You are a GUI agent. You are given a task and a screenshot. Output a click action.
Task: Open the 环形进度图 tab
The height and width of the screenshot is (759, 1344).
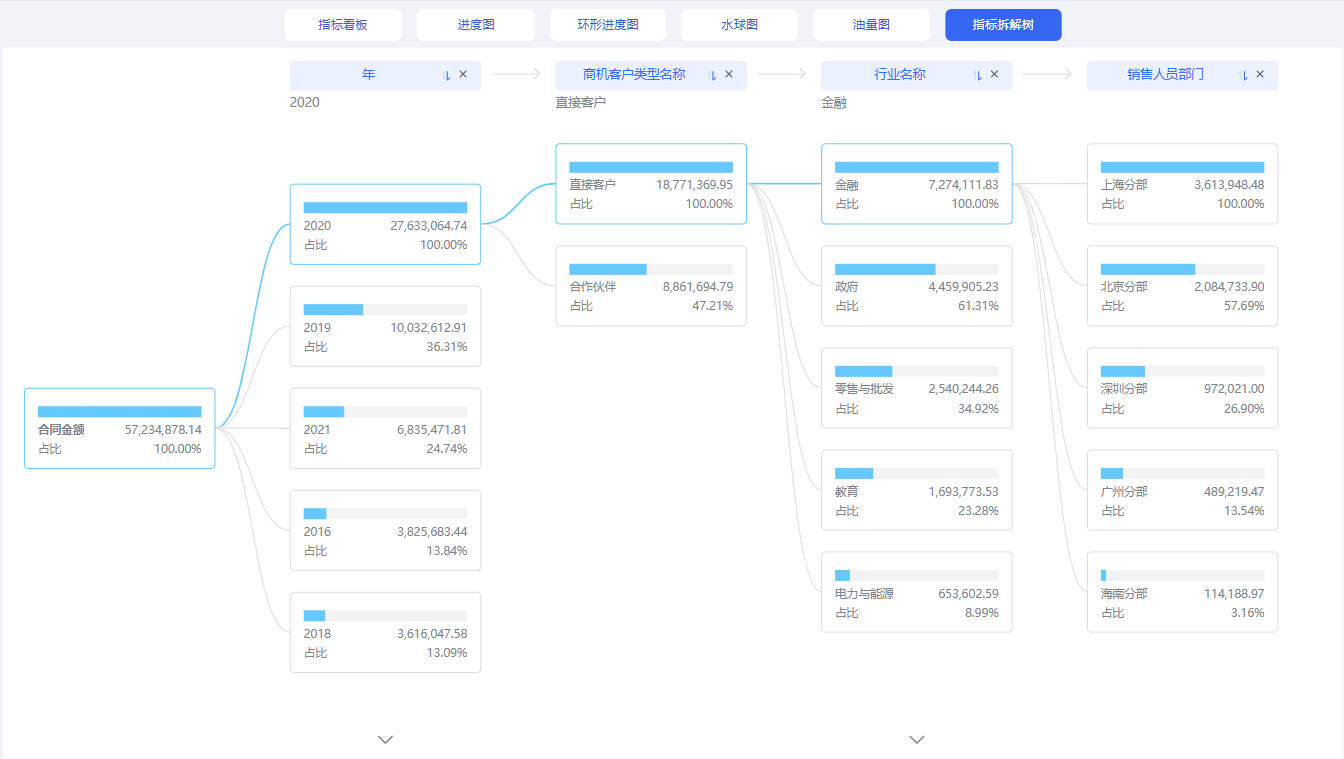[608, 25]
